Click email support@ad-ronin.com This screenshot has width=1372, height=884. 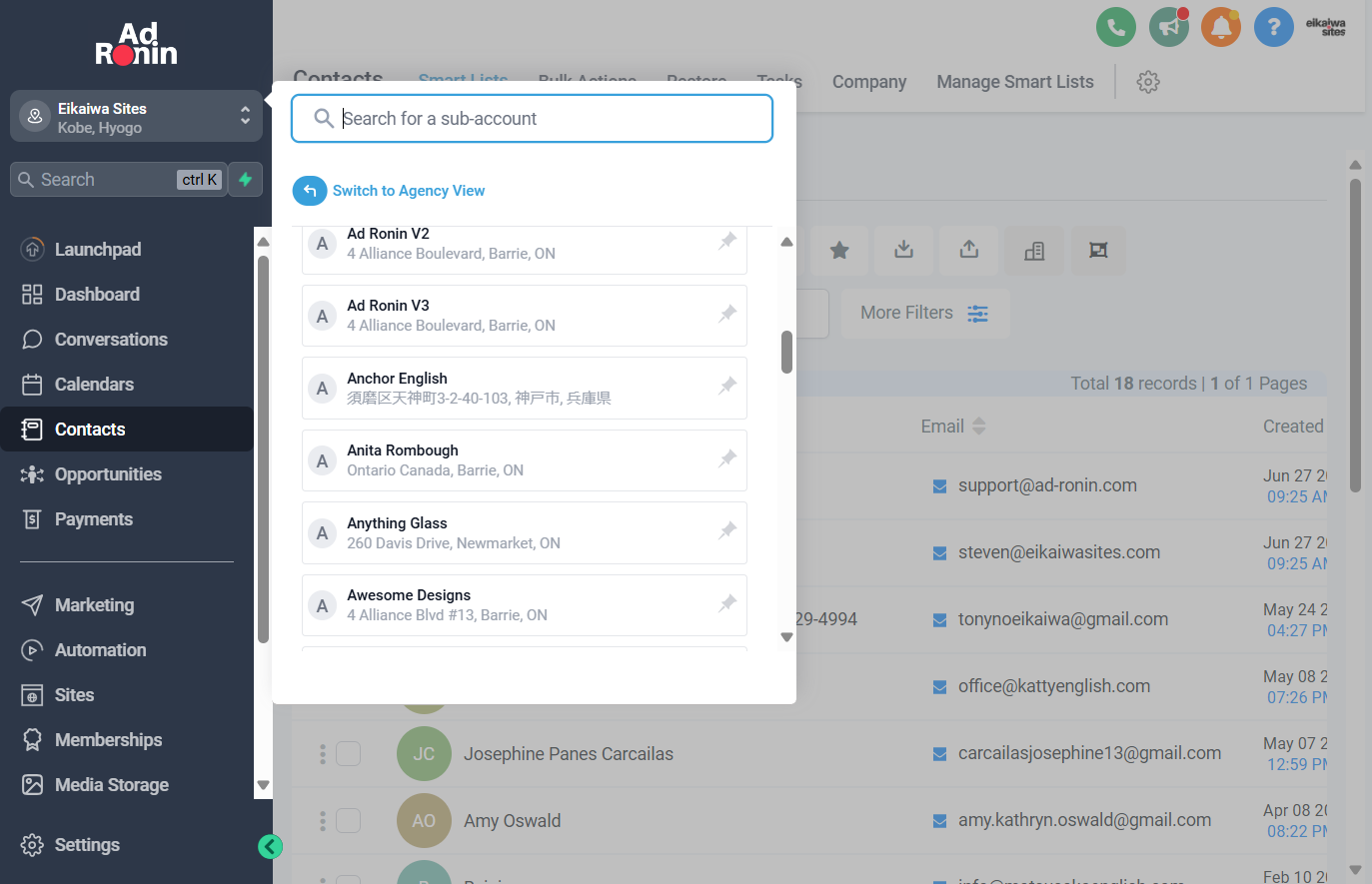[x=1047, y=485]
